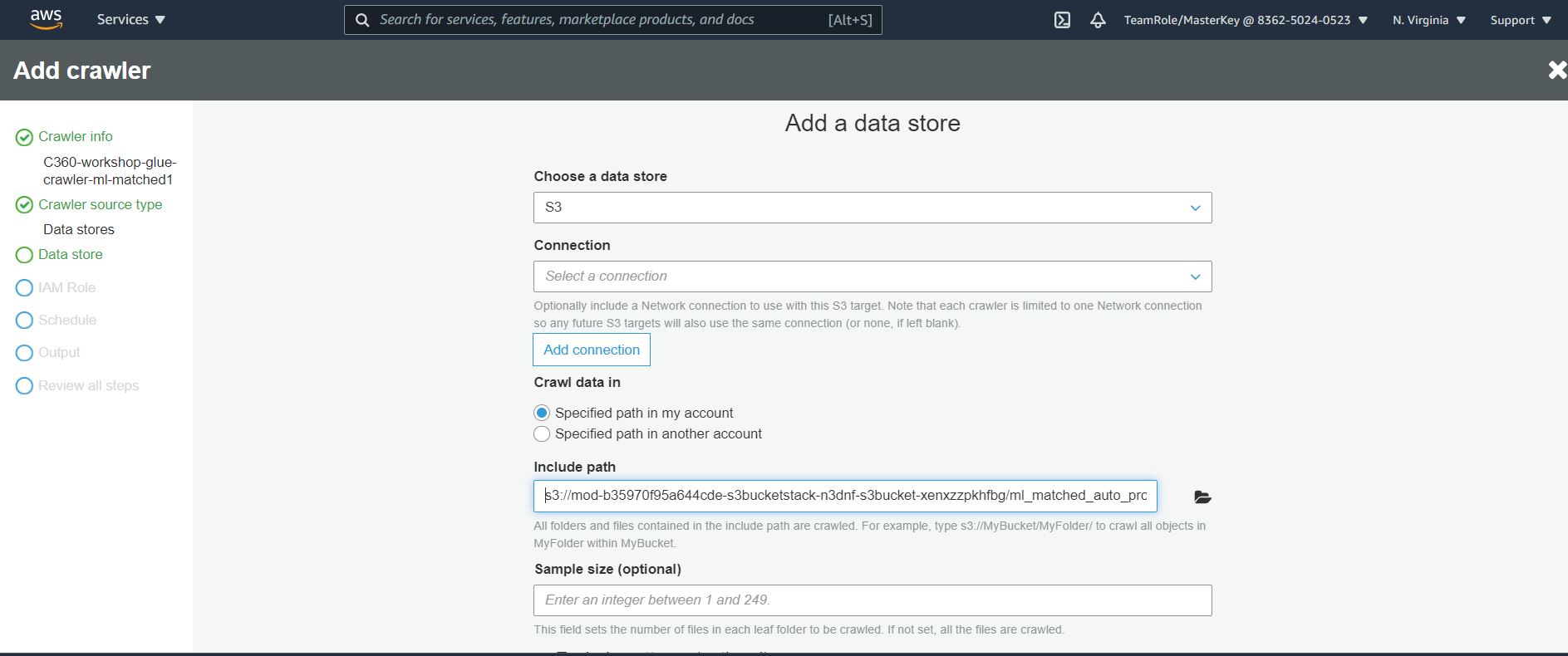Click the Sample size input field
Viewport: 1568px width, 656px height.
coord(872,600)
